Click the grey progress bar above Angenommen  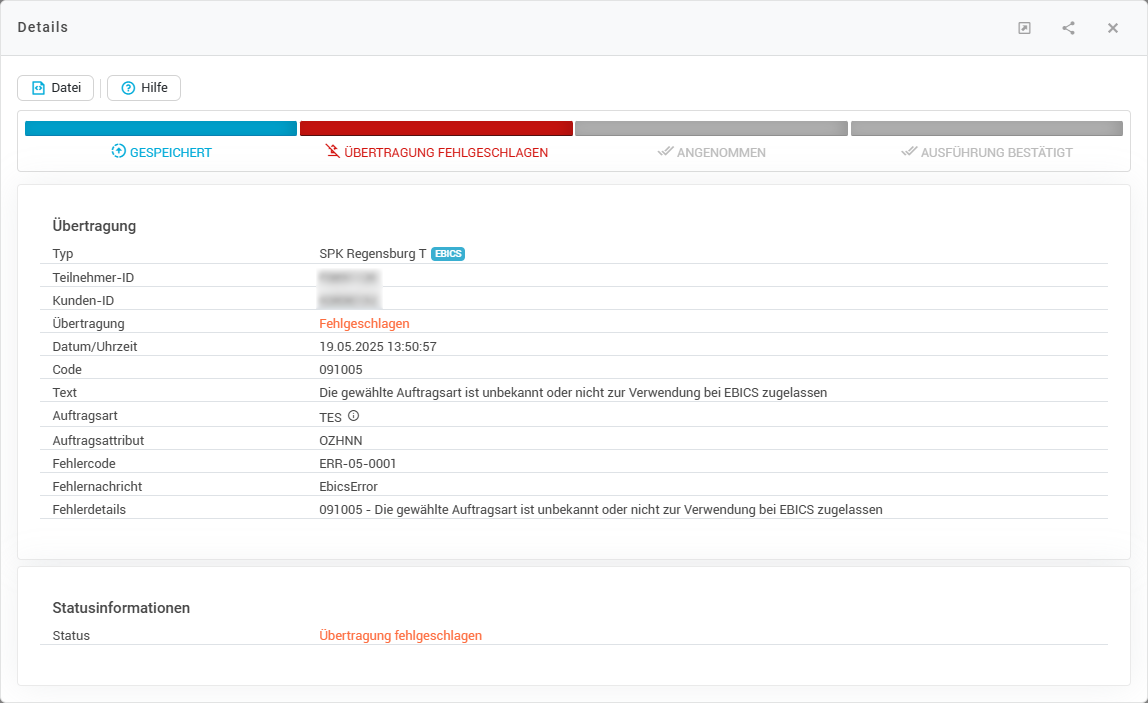711,129
